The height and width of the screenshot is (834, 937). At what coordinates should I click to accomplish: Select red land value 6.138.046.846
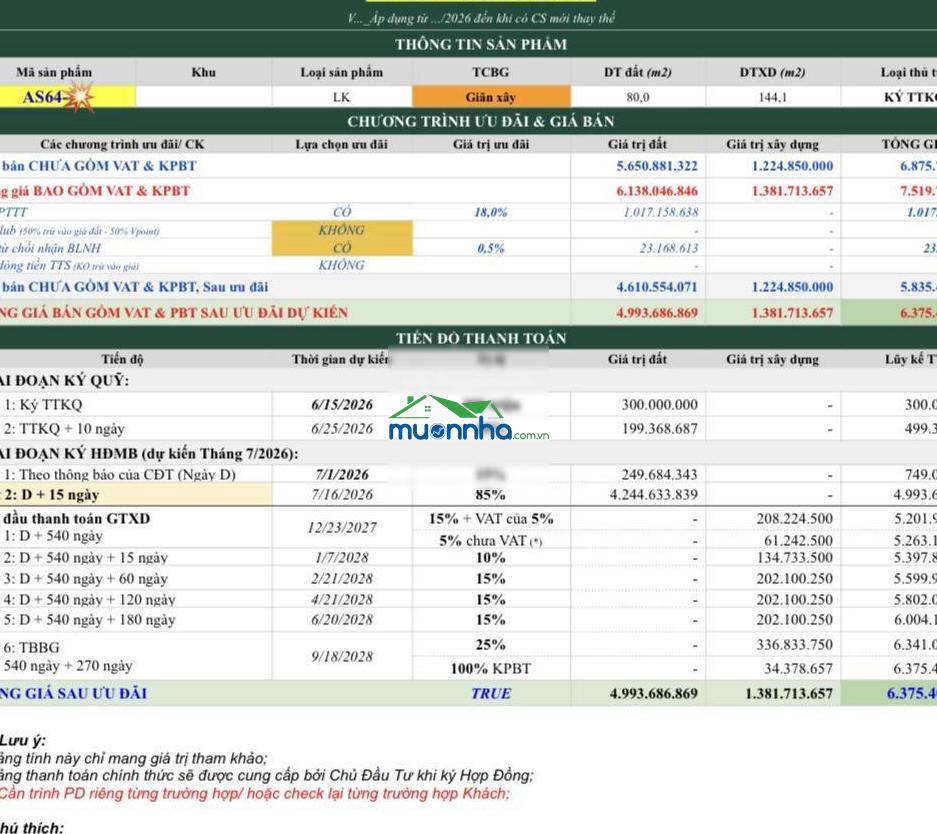(657, 191)
